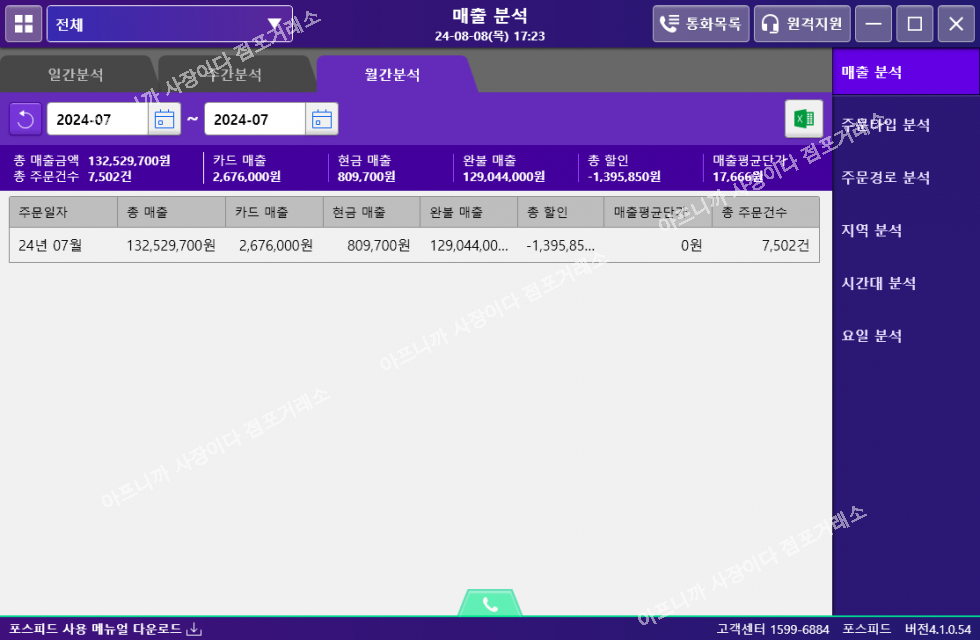Open the 통화목록 call list
The image size is (980, 640).
(701, 23)
